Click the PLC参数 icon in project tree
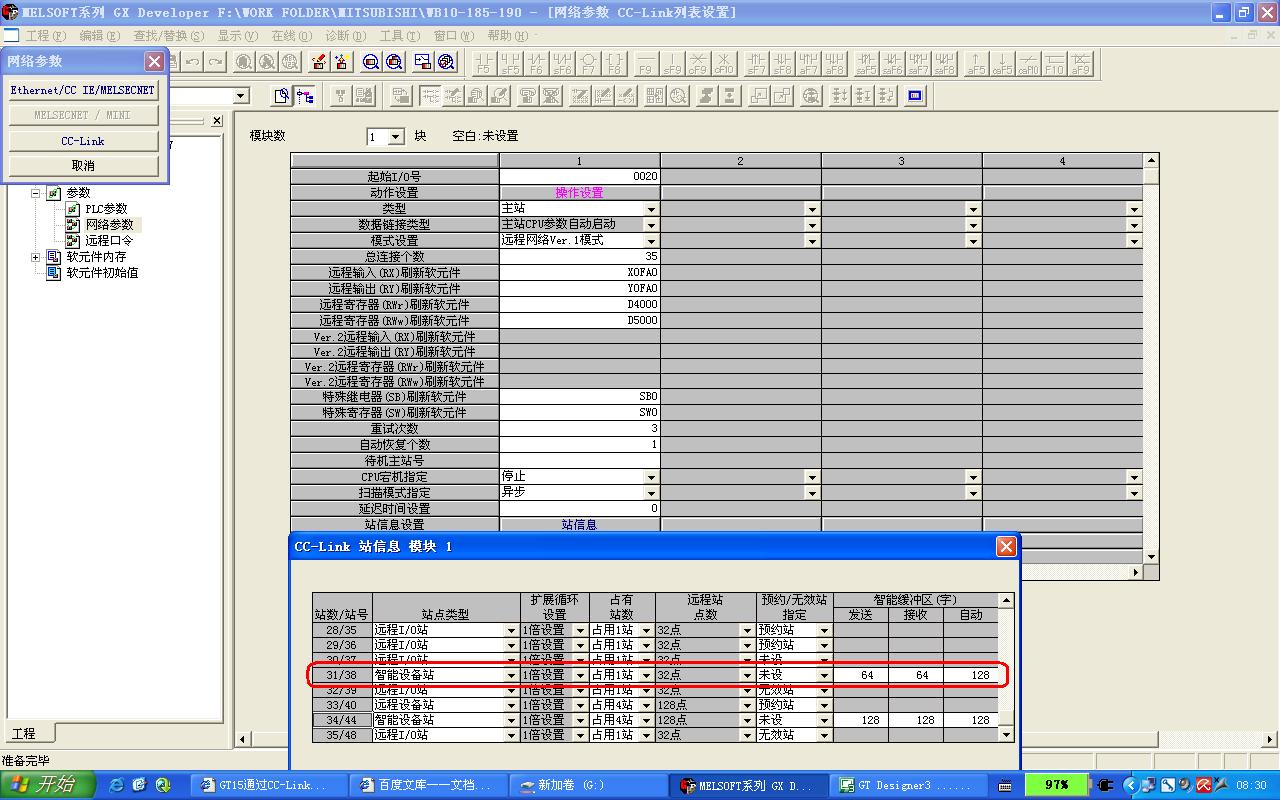The image size is (1280, 800). point(73,209)
